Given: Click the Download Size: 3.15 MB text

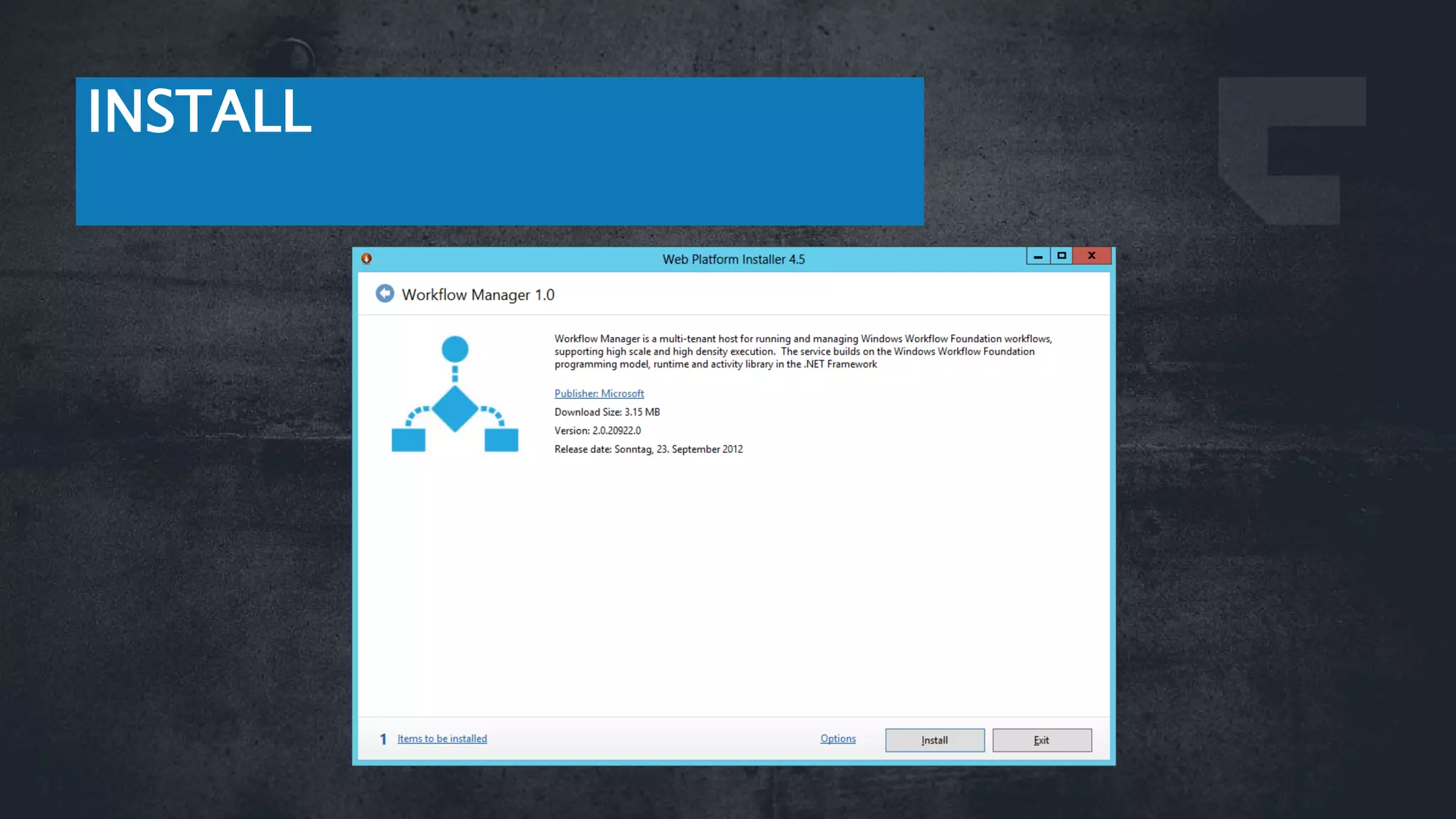Looking at the screenshot, I should pos(607,412).
